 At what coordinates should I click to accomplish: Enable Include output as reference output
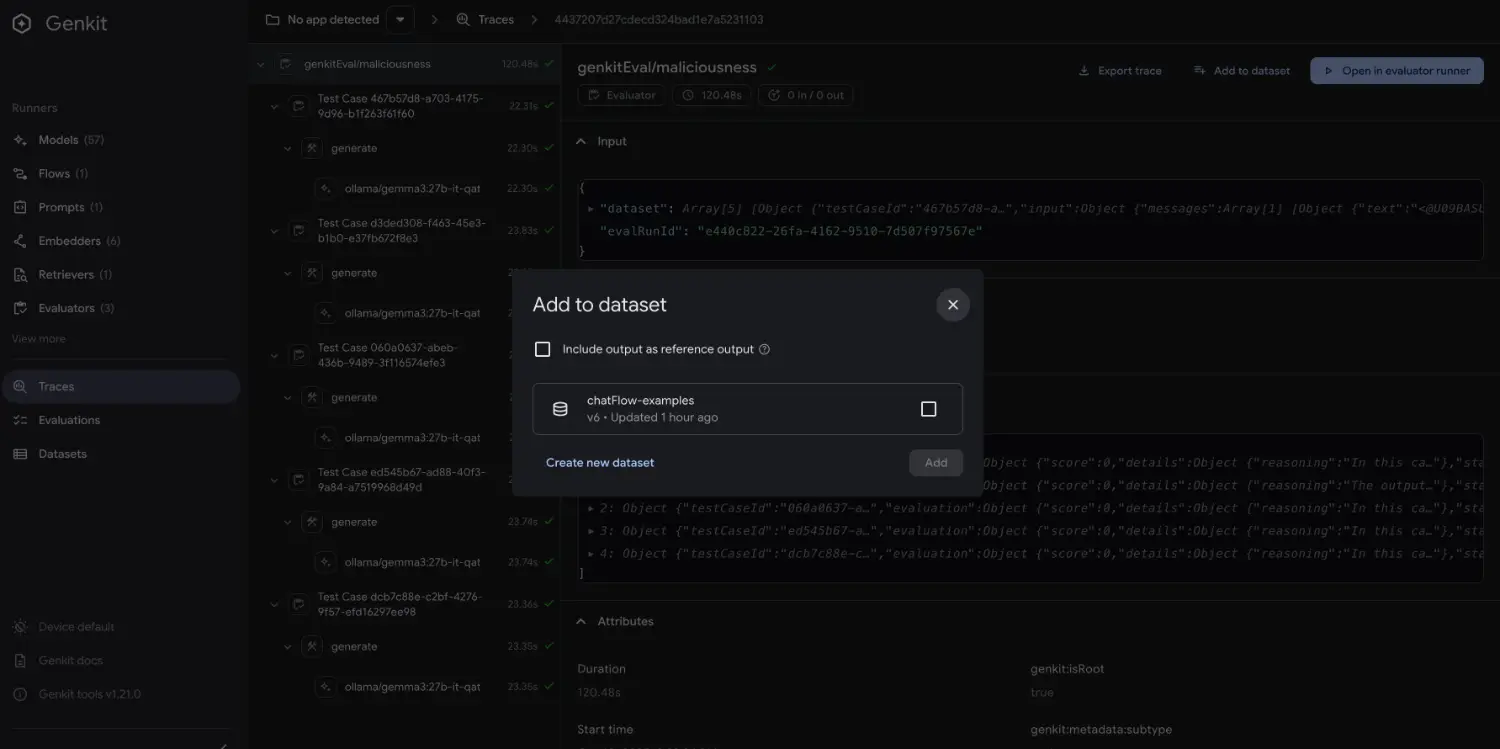[x=543, y=350]
